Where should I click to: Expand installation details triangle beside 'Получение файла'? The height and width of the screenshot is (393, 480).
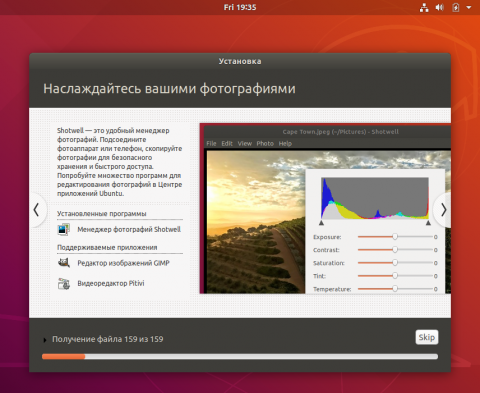point(45,340)
